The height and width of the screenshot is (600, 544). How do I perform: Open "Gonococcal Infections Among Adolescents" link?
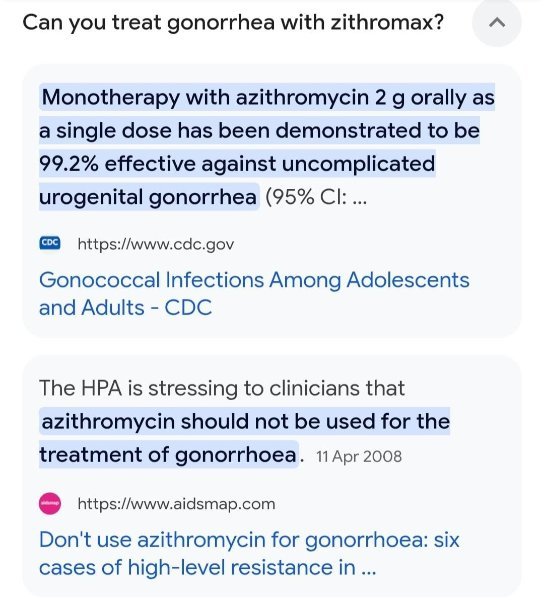(254, 280)
